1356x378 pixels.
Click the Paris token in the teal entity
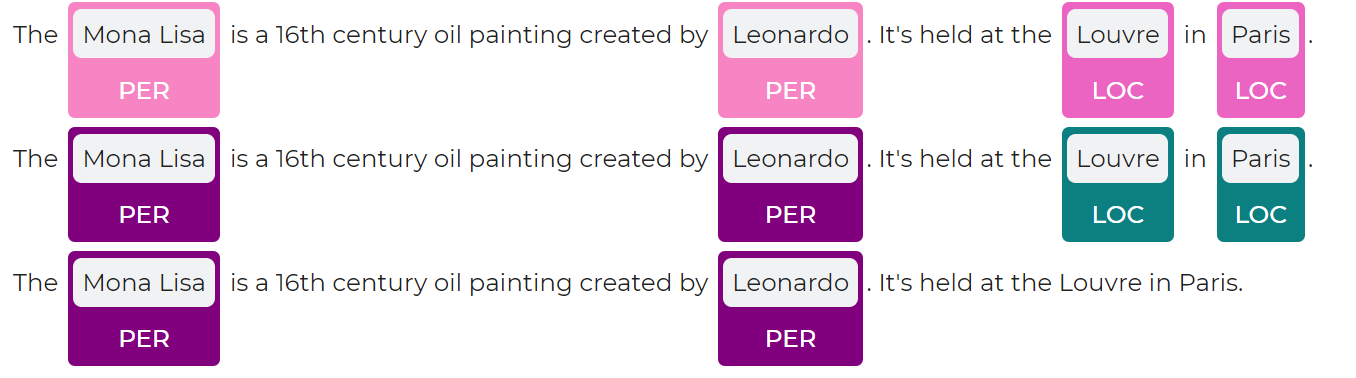[1261, 158]
